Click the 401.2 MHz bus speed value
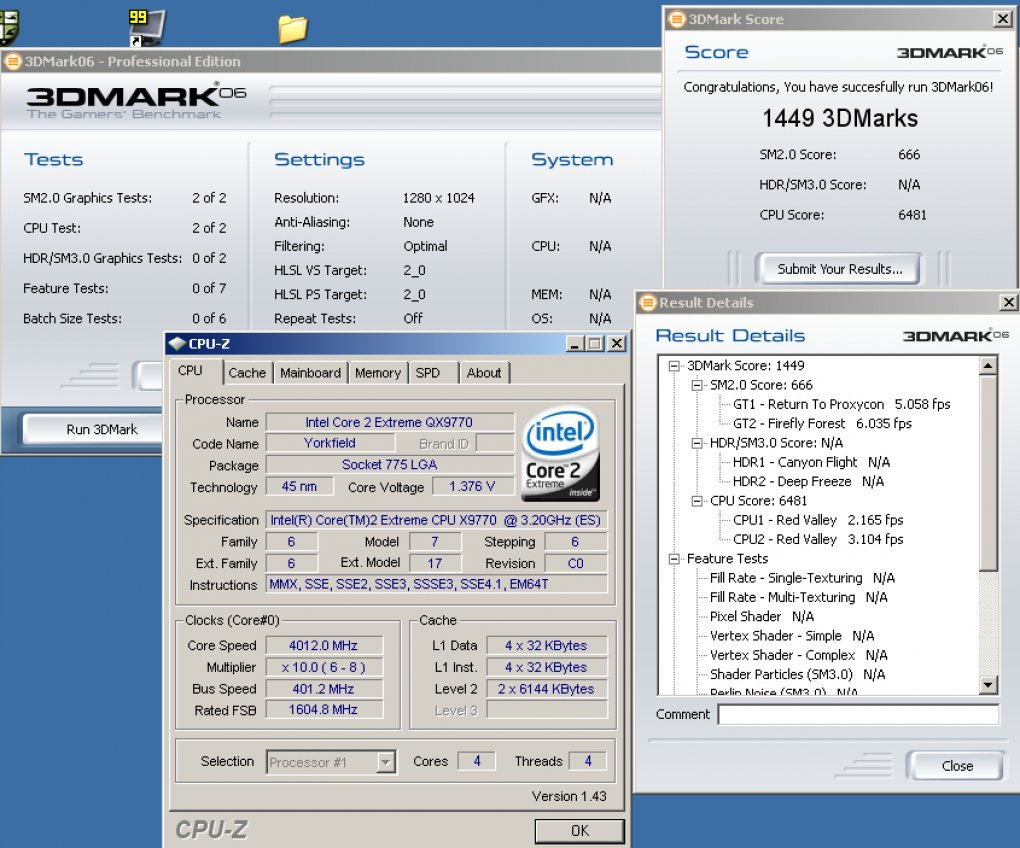This screenshot has width=1020, height=848. [323, 689]
